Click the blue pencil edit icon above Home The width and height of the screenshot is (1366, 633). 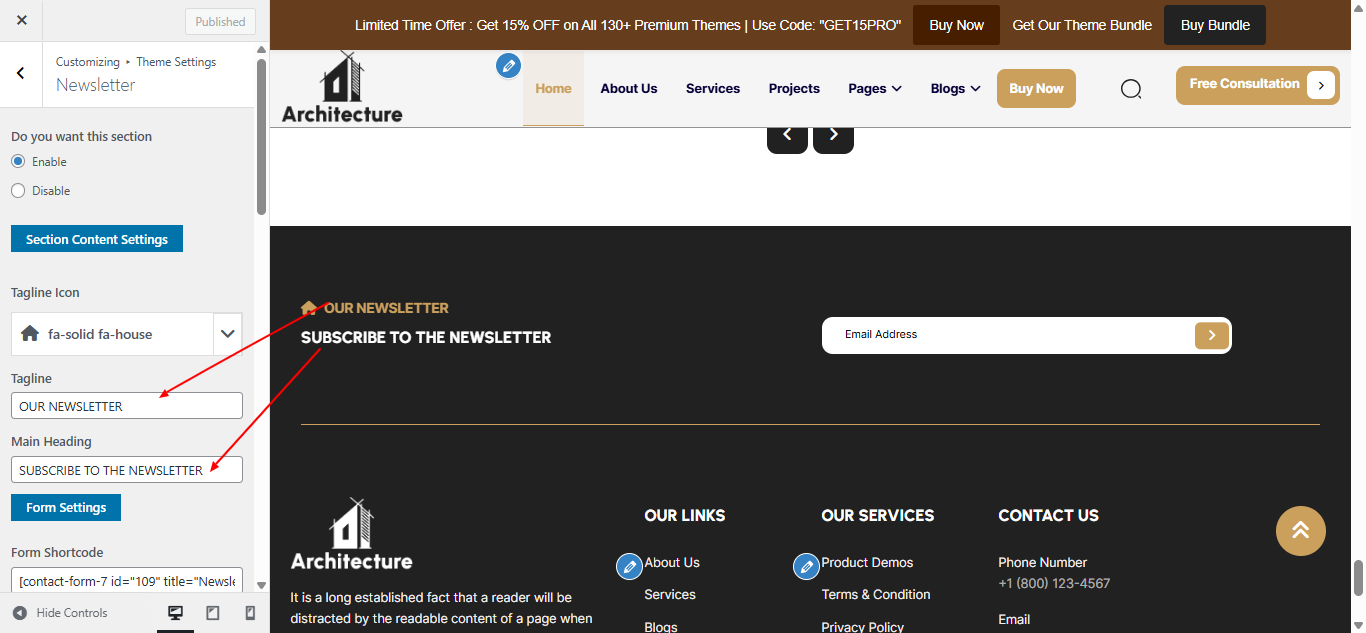click(508, 65)
